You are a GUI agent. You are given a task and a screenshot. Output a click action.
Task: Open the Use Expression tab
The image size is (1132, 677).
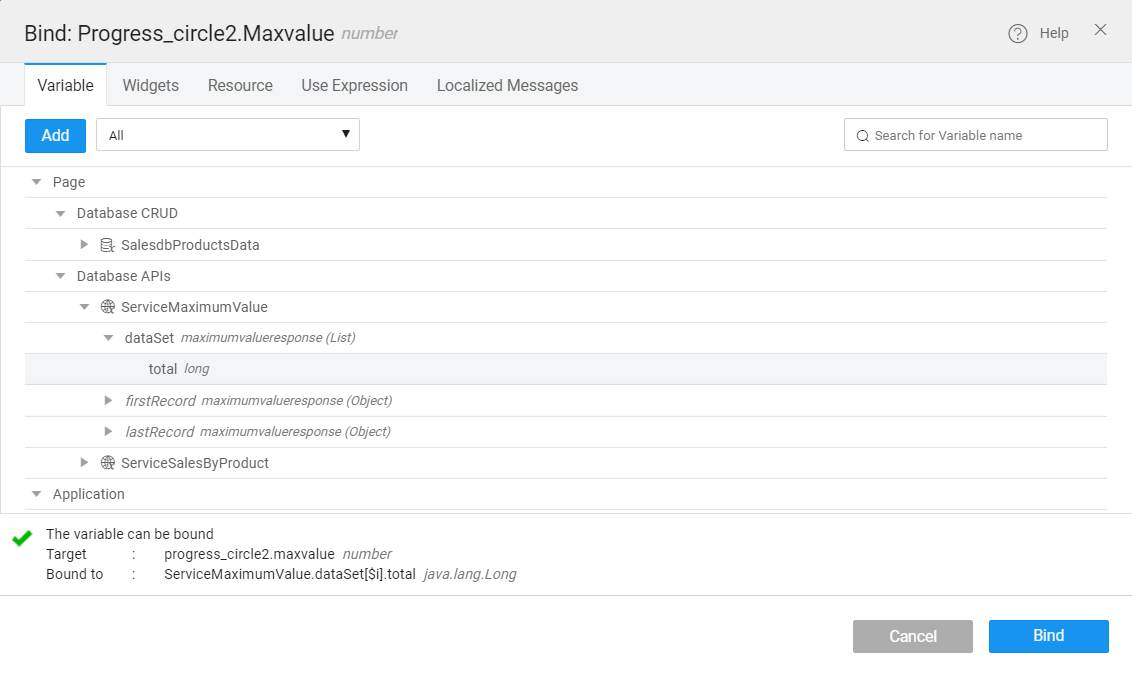click(x=354, y=86)
